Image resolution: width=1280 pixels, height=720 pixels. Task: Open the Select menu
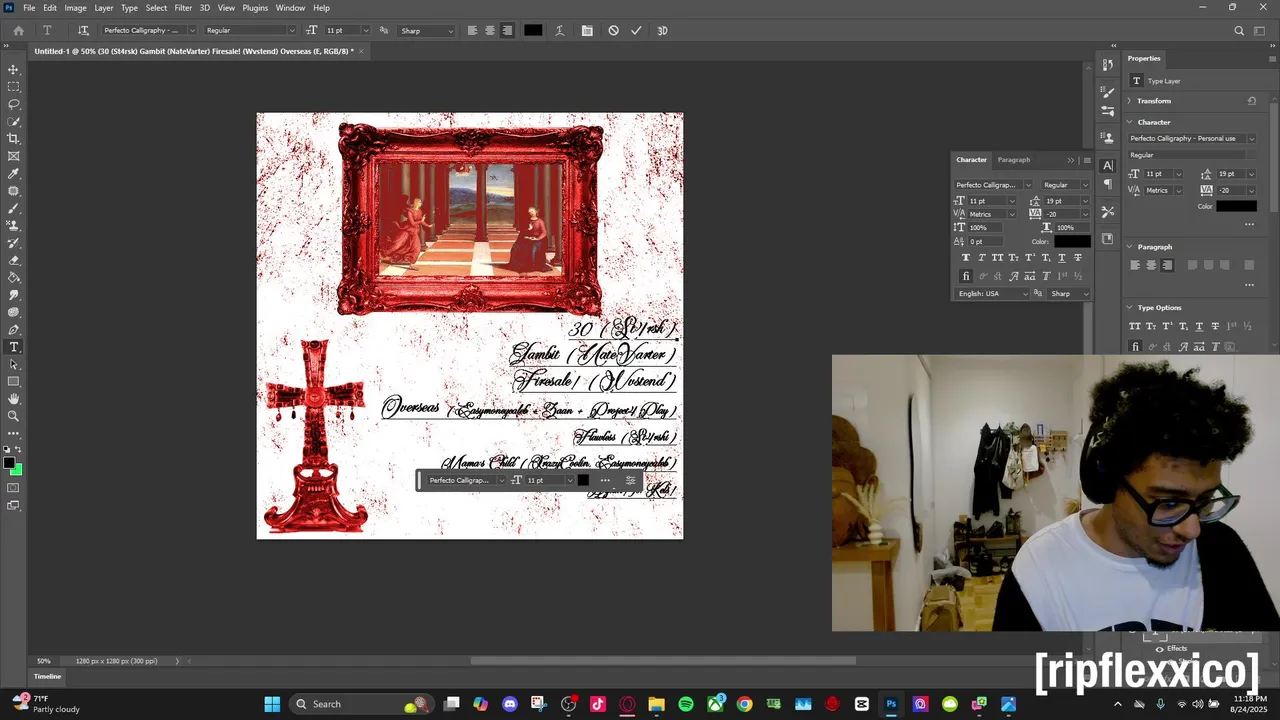tap(157, 8)
